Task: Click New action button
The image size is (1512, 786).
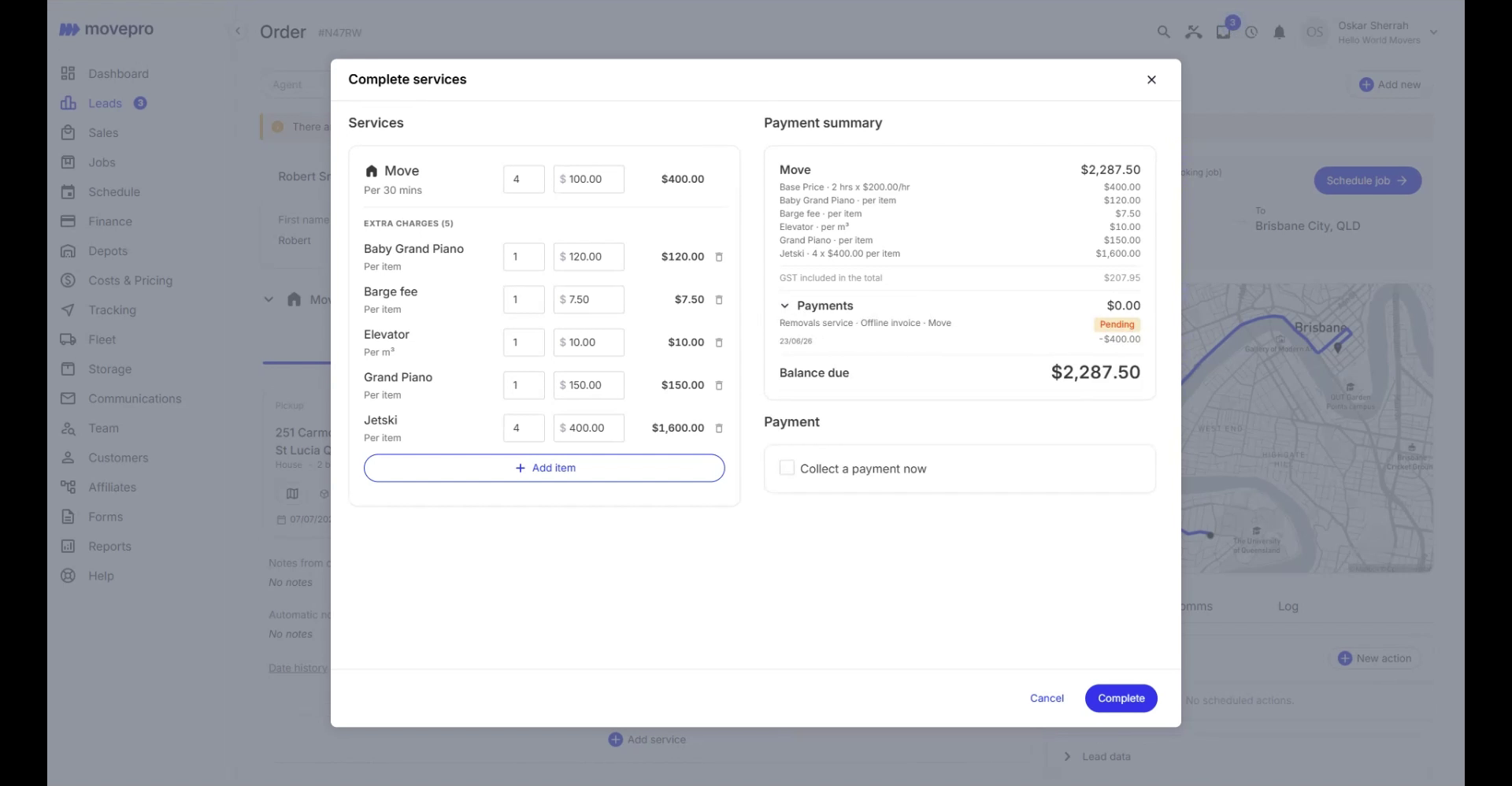Action: pos(1376,658)
